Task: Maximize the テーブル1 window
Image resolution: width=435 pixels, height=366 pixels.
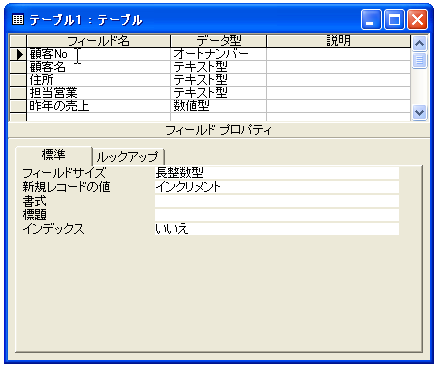Action: 394,20
